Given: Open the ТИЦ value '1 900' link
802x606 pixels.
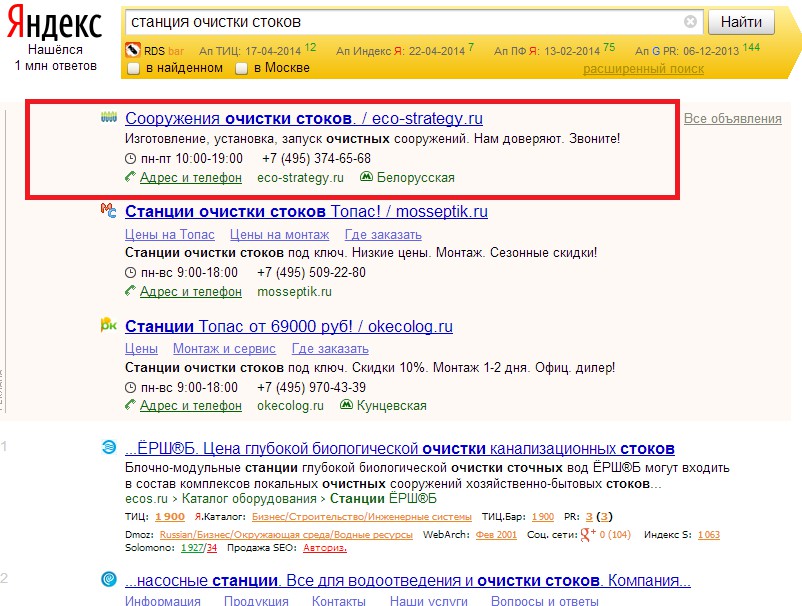Looking at the screenshot, I should click(x=170, y=517).
